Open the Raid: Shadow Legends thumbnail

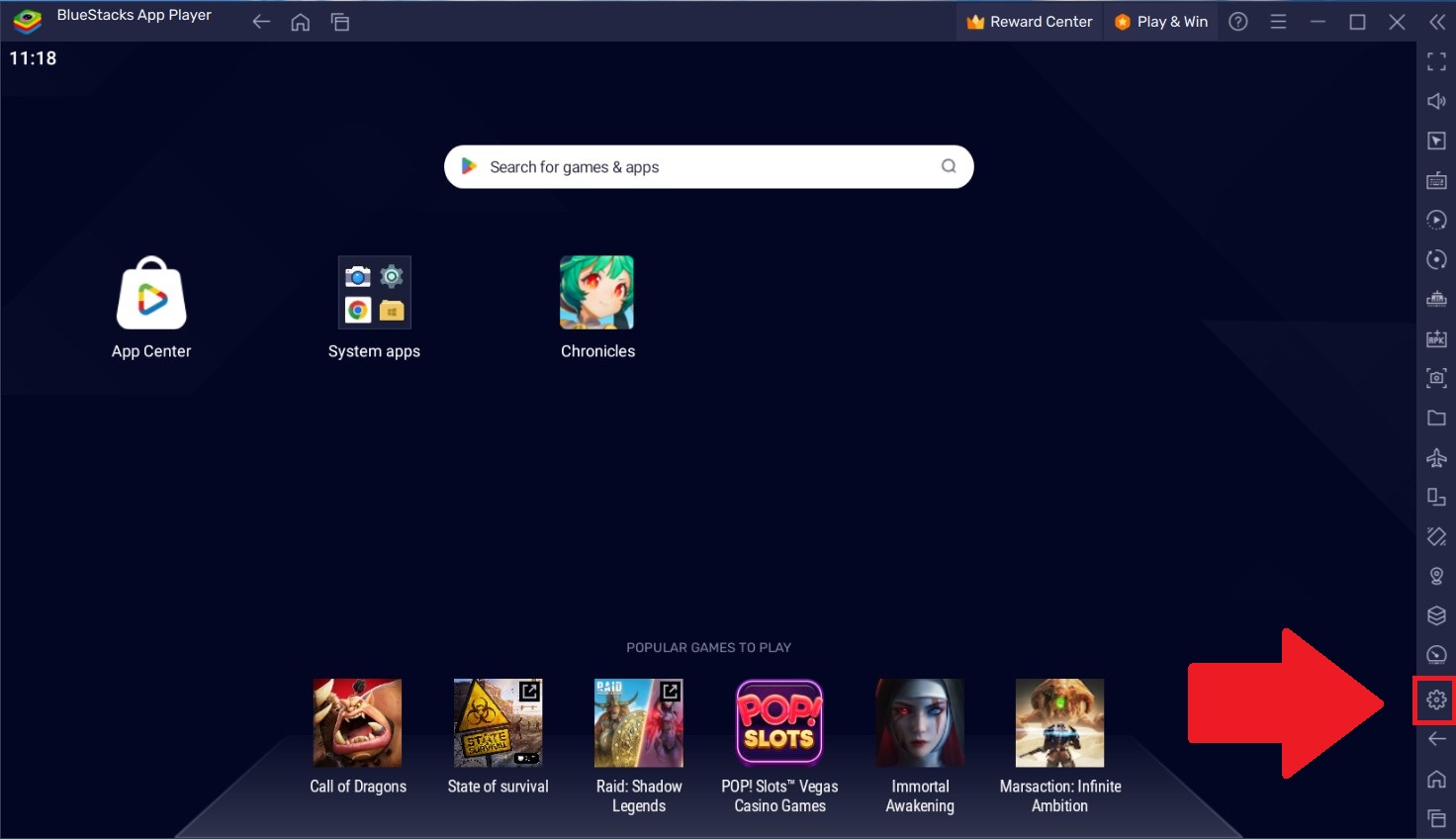point(639,723)
